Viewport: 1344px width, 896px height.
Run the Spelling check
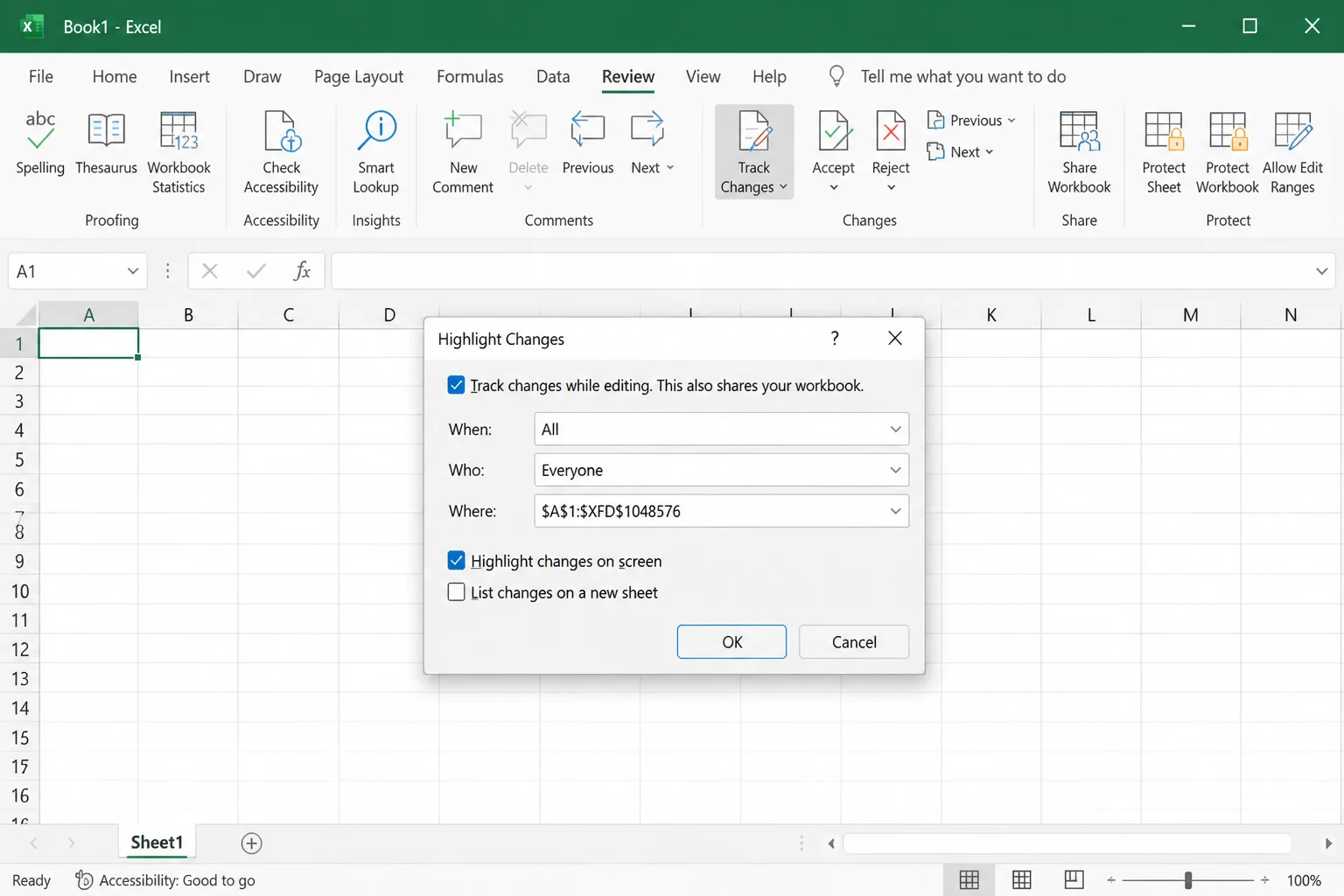pos(40,144)
